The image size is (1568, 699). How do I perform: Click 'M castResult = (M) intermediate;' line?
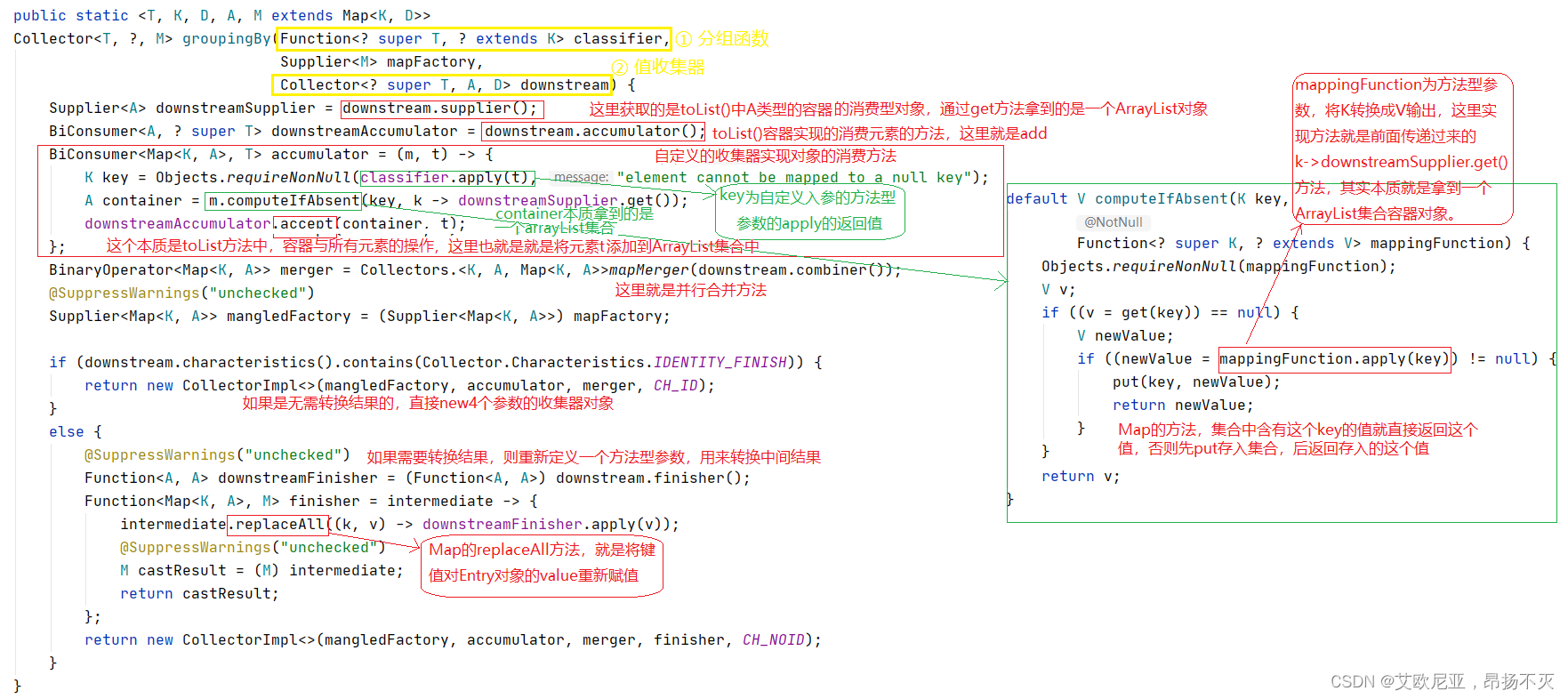click(261, 570)
